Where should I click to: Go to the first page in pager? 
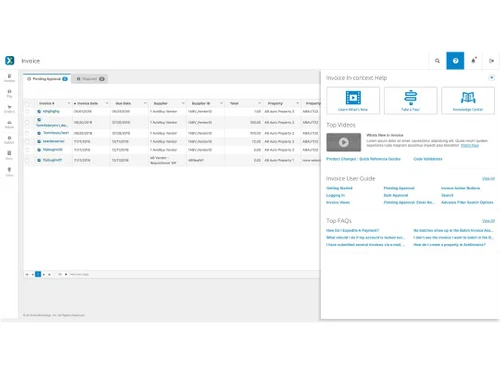[27, 274]
